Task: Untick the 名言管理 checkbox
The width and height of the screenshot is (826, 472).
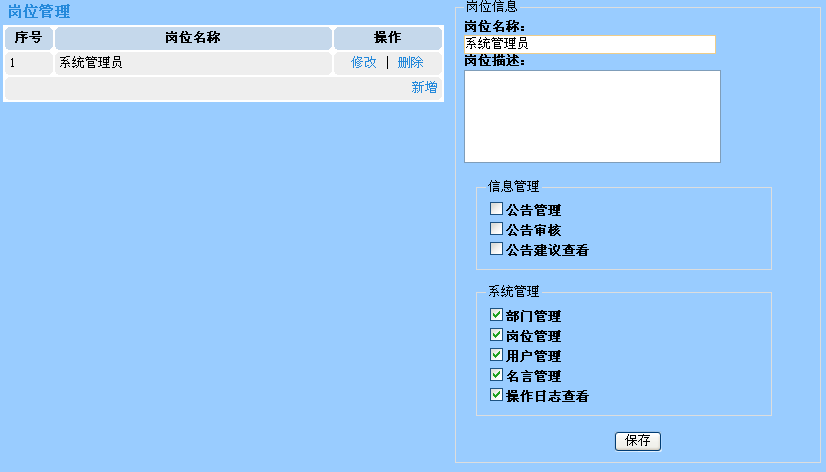Action: coord(496,375)
